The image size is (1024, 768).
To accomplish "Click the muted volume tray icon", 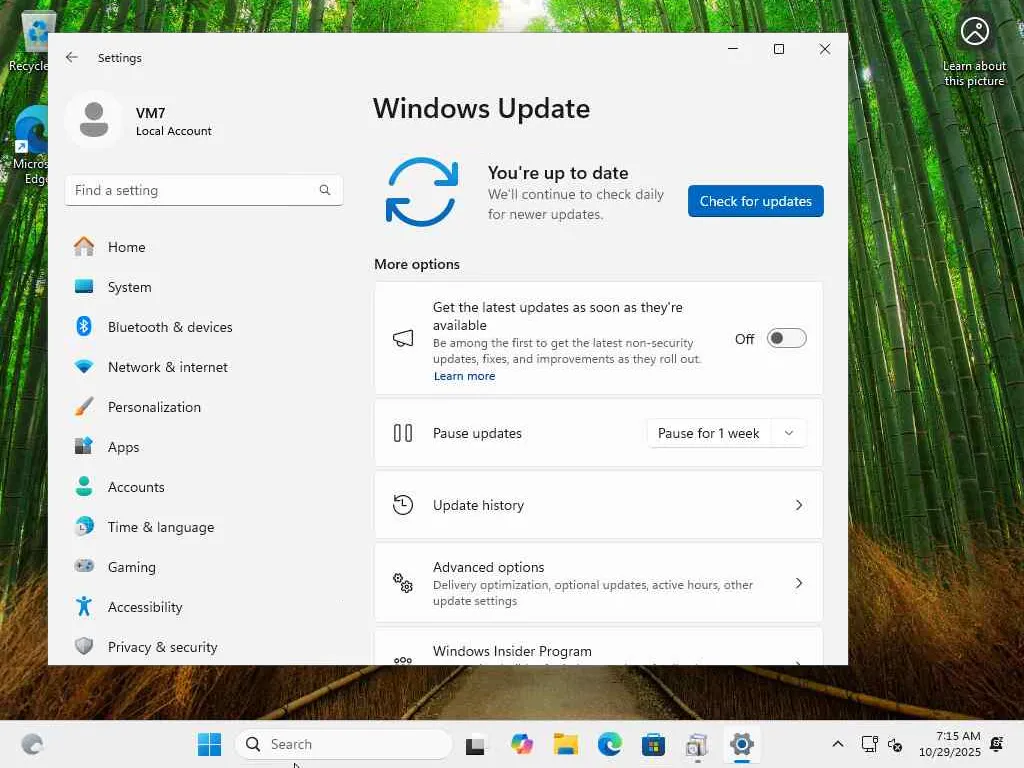I will tap(895, 744).
